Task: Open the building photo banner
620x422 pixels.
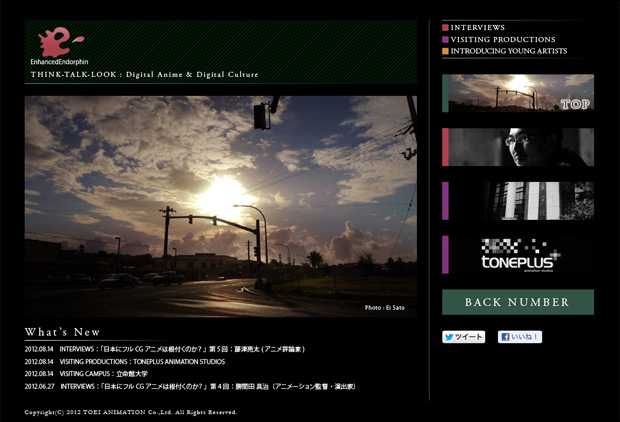Action: tap(520, 201)
